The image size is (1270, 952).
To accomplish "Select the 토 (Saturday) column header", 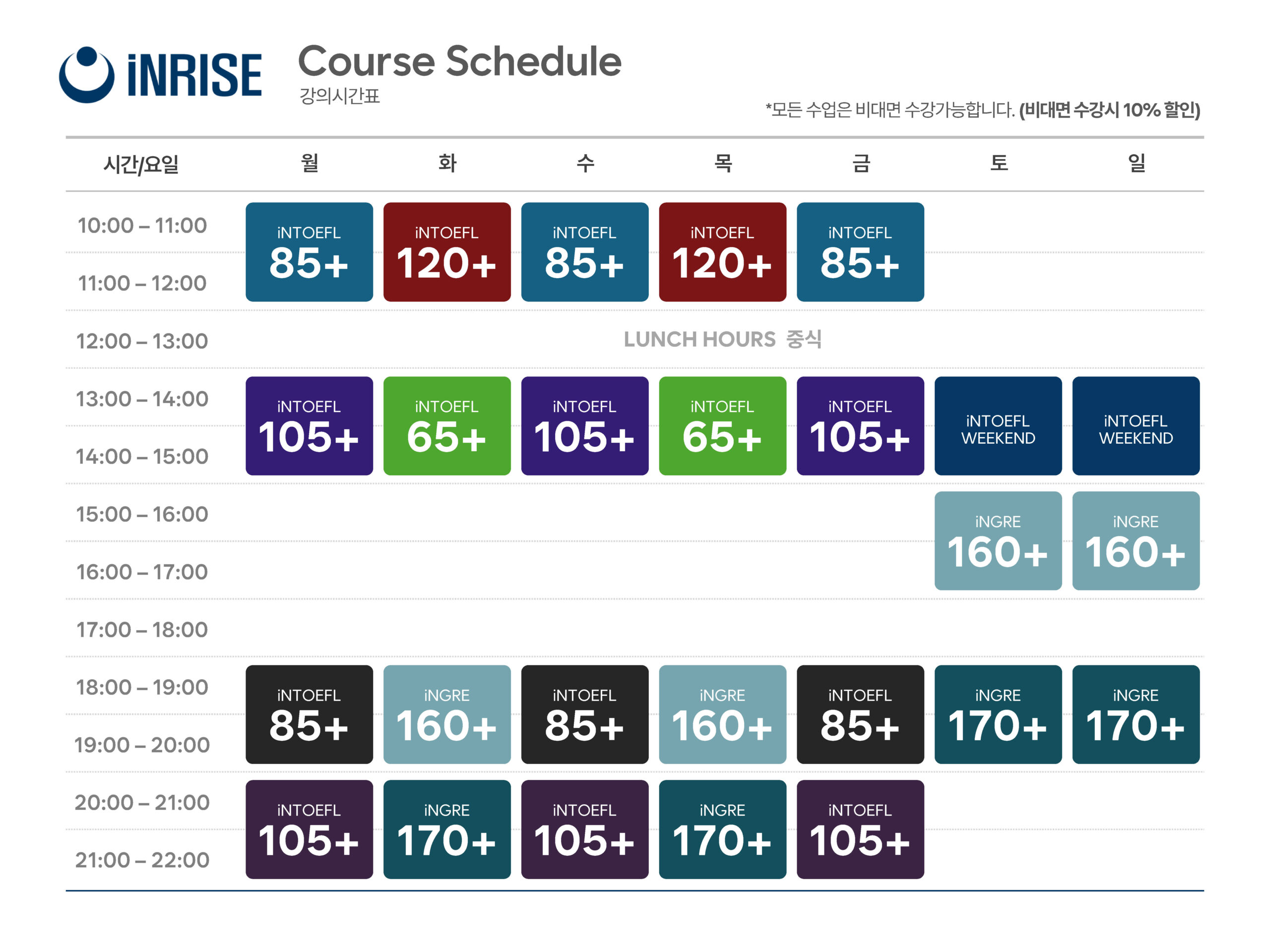I will point(999,163).
